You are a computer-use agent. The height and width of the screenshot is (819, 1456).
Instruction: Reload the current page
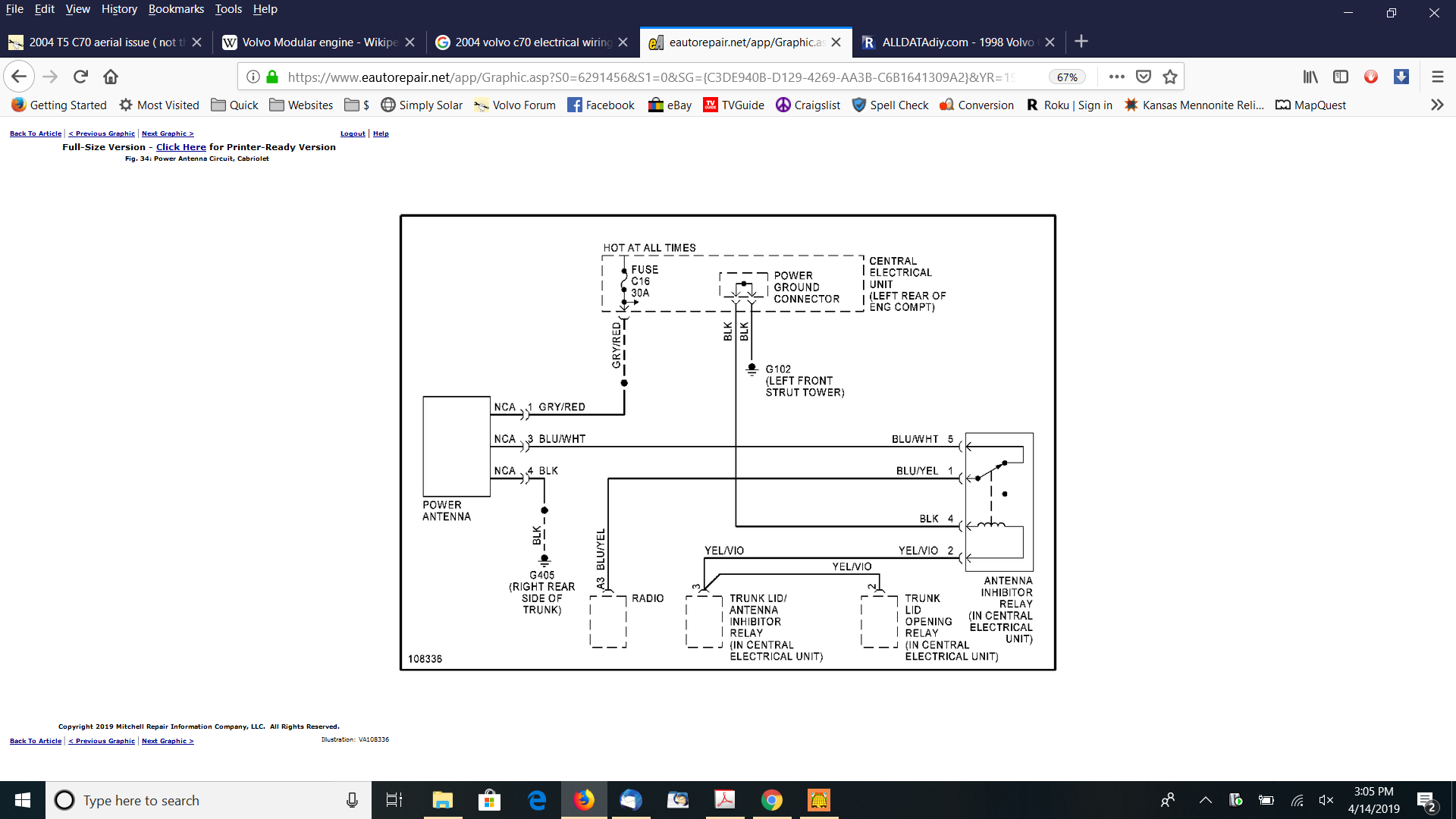(80, 77)
